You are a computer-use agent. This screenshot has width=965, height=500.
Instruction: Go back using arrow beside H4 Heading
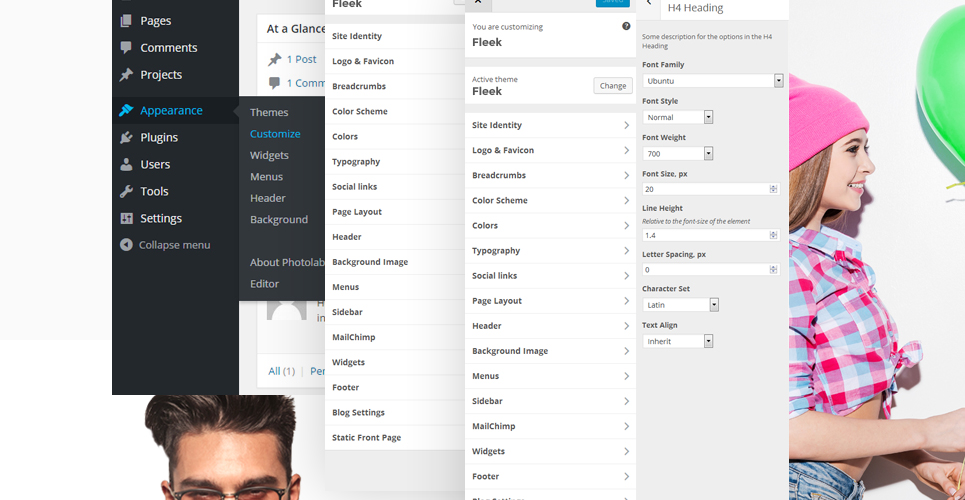pos(648,4)
